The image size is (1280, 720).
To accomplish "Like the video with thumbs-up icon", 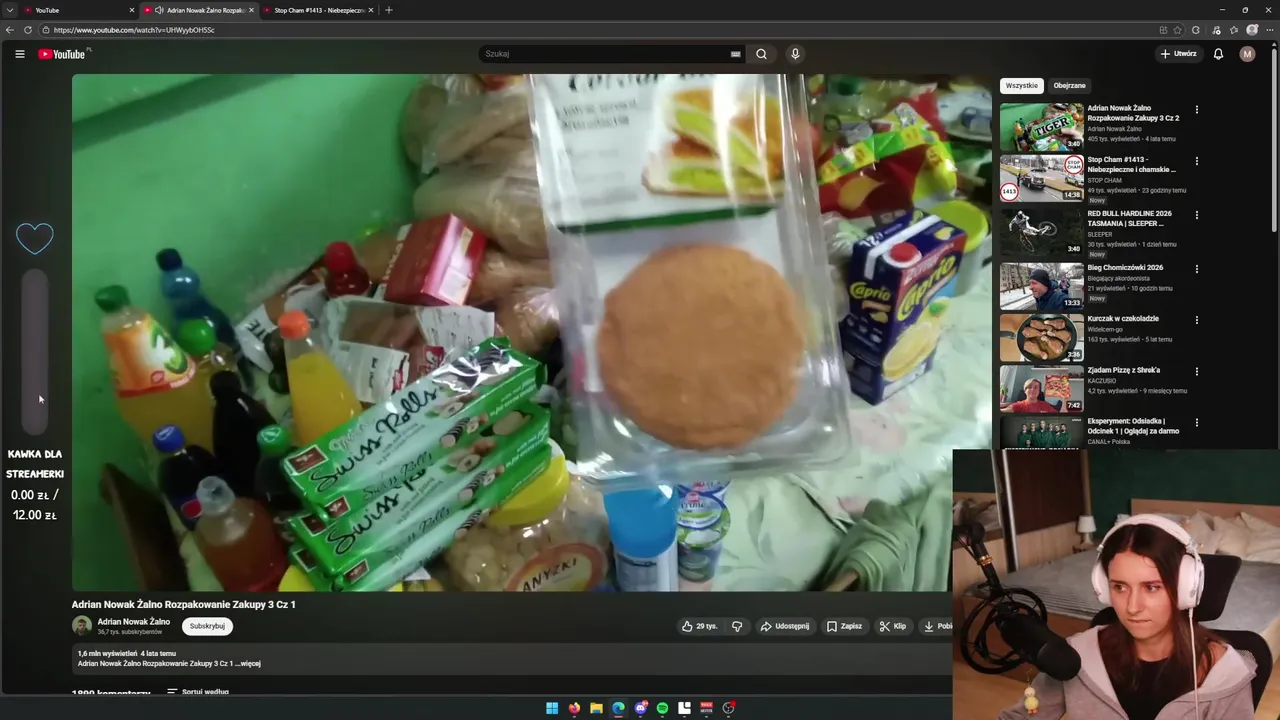I will [x=687, y=626].
